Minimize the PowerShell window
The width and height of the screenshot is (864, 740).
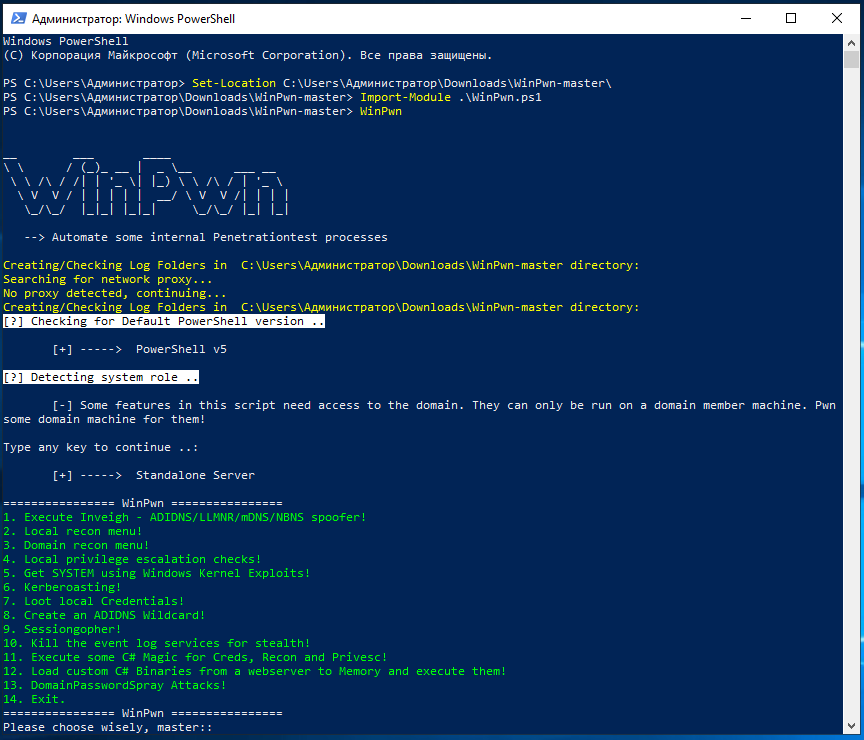tap(746, 18)
